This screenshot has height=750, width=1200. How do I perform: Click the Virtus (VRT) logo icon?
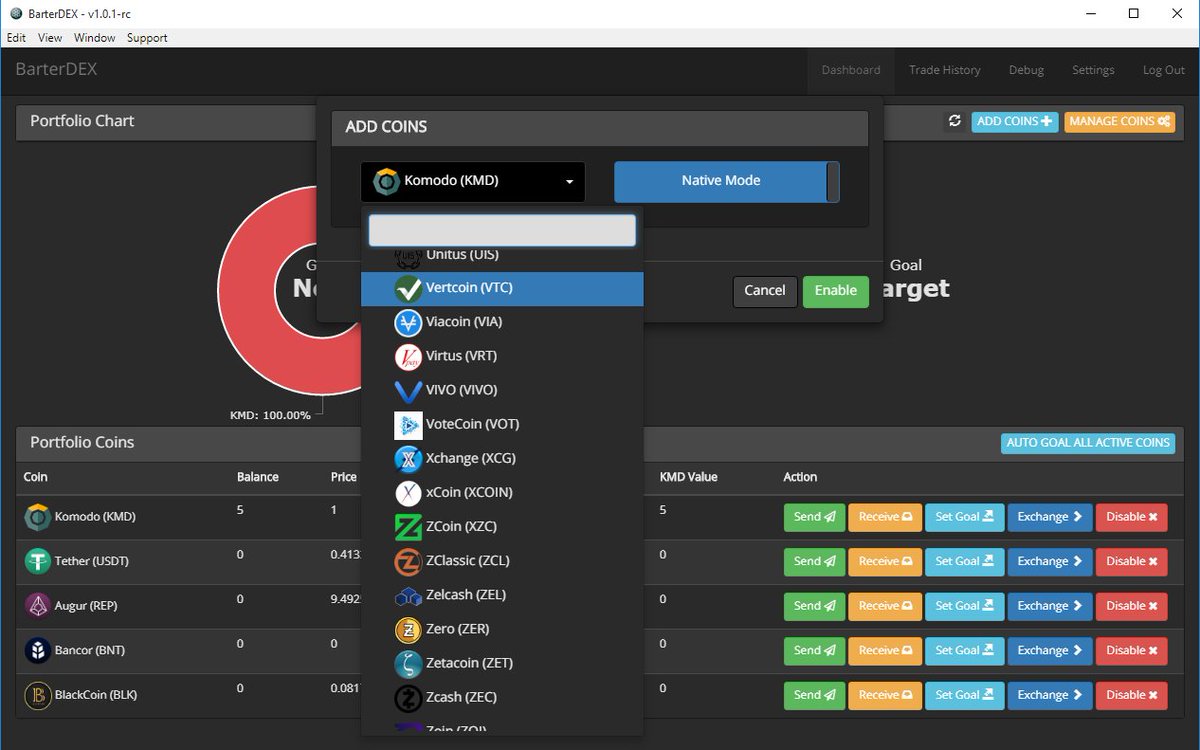tap(408, 357)
